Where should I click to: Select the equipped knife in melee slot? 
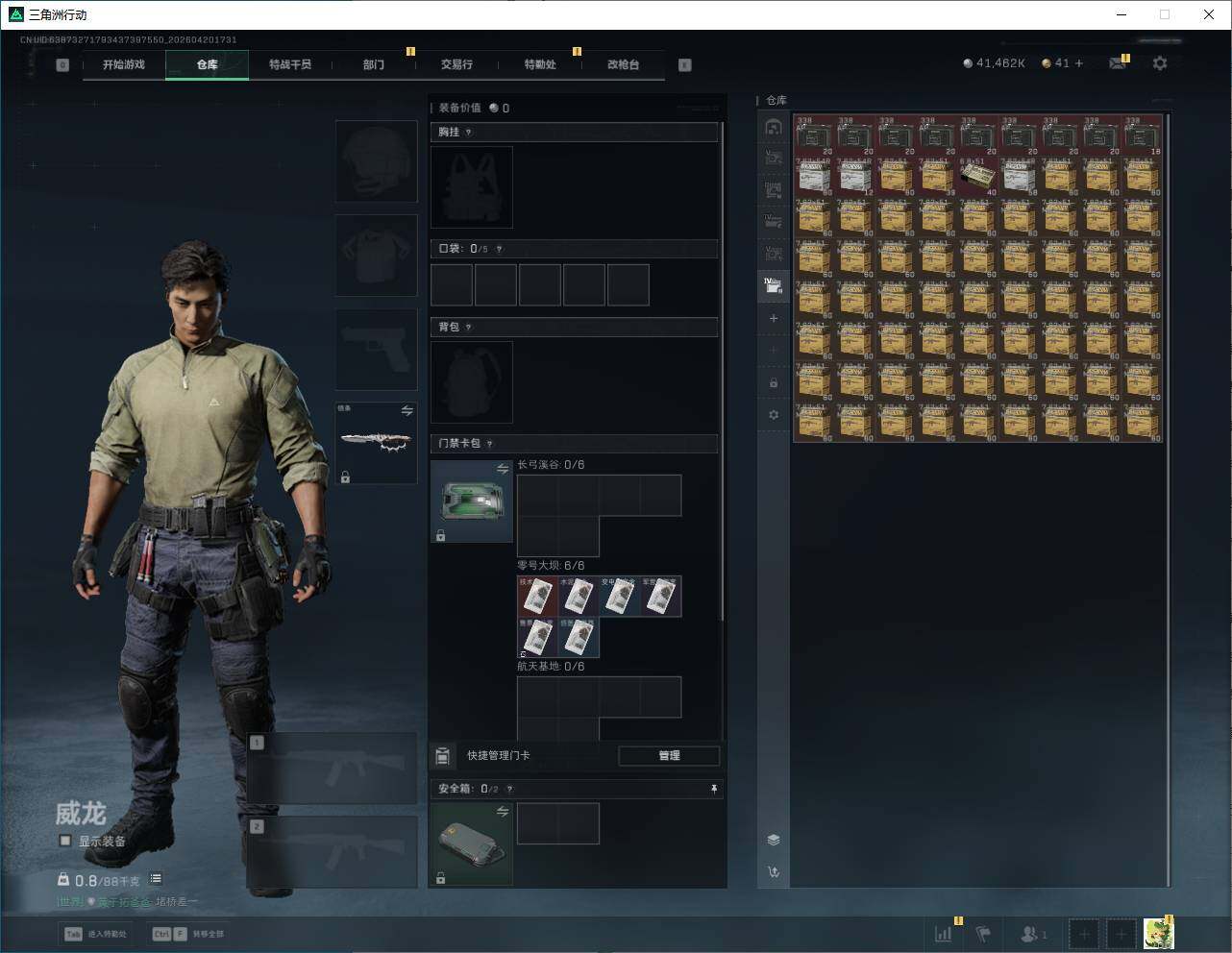(x=376, y=443)
